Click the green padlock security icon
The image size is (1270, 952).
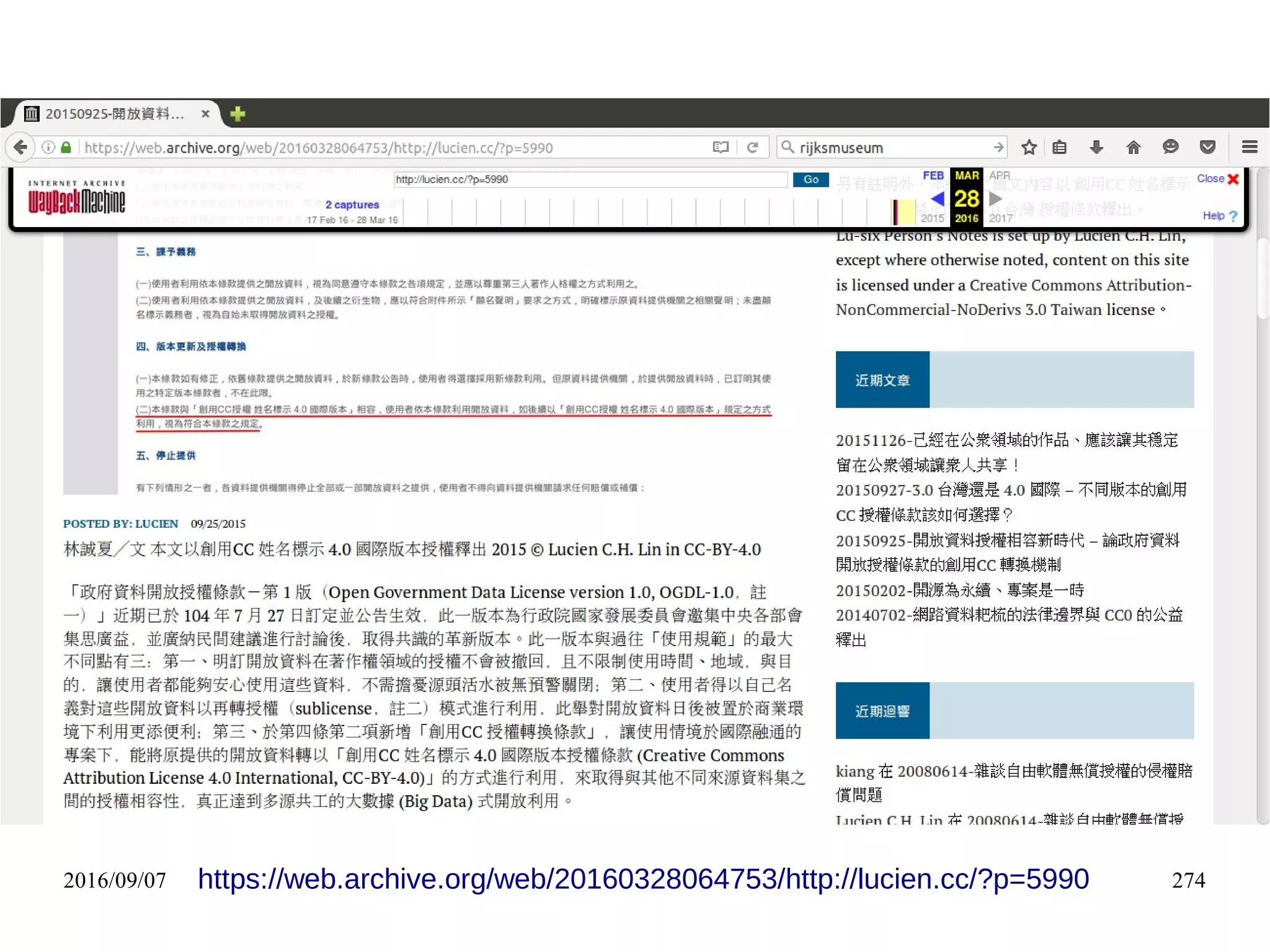pos(66,148)
